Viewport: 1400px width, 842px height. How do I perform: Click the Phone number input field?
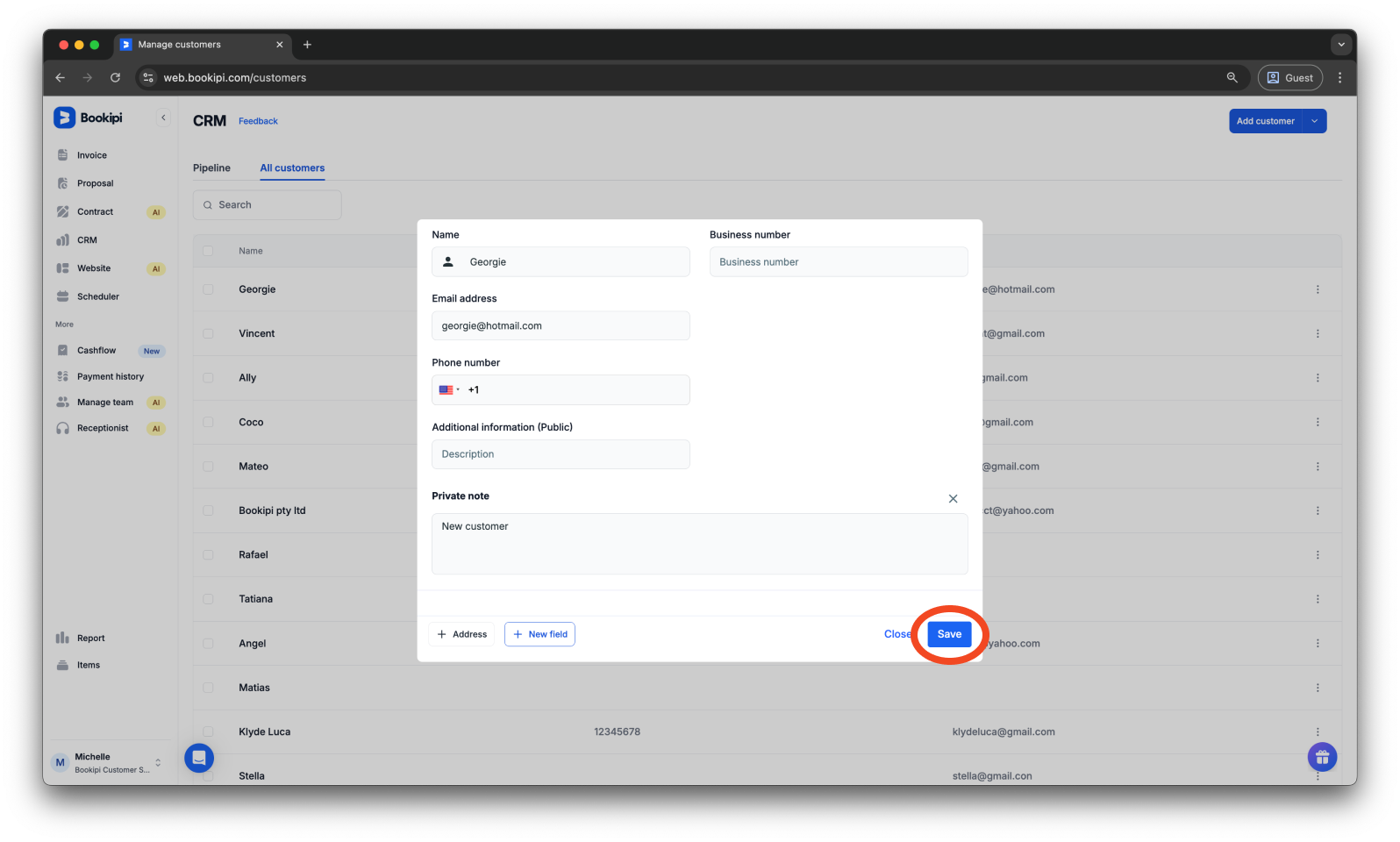[561, 389]
